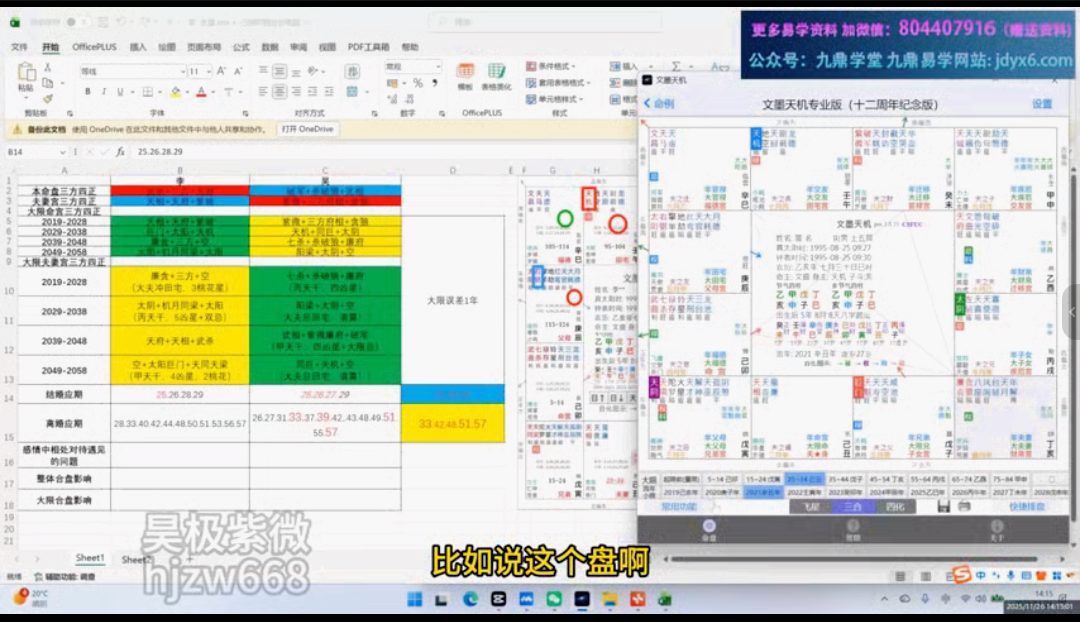Click the percent style icon
The image size is (1080, 622).
[418, 84]
